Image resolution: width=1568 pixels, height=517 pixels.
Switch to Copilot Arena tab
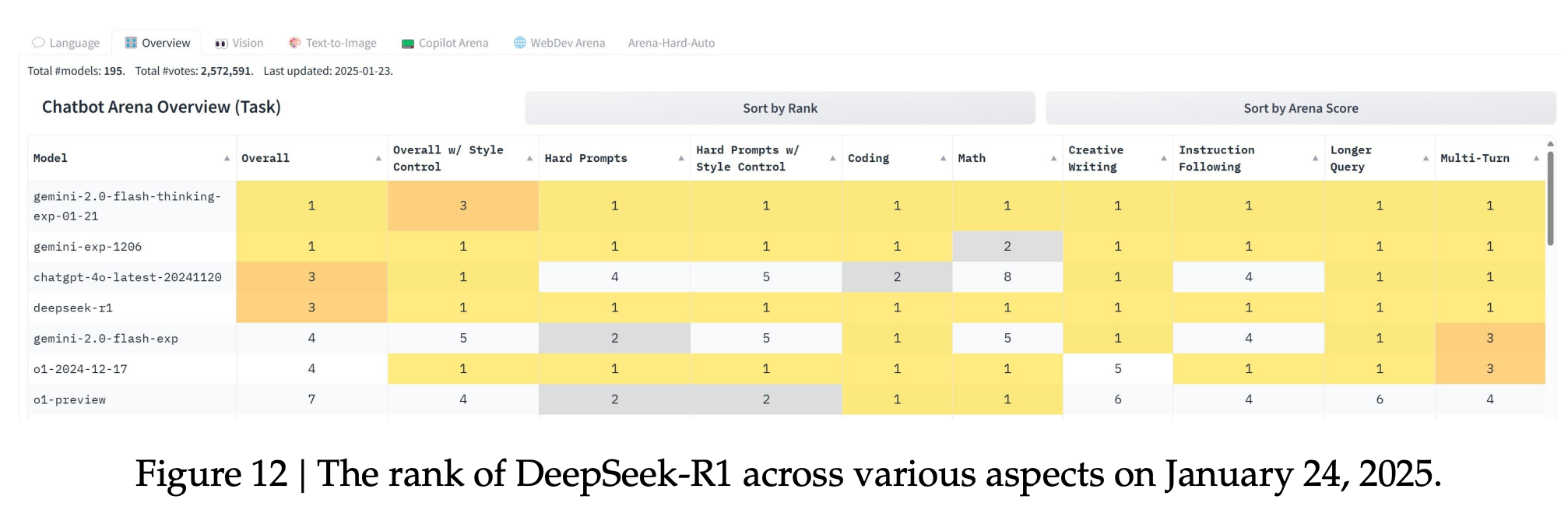pyautogui.click(x=445, y=43)
